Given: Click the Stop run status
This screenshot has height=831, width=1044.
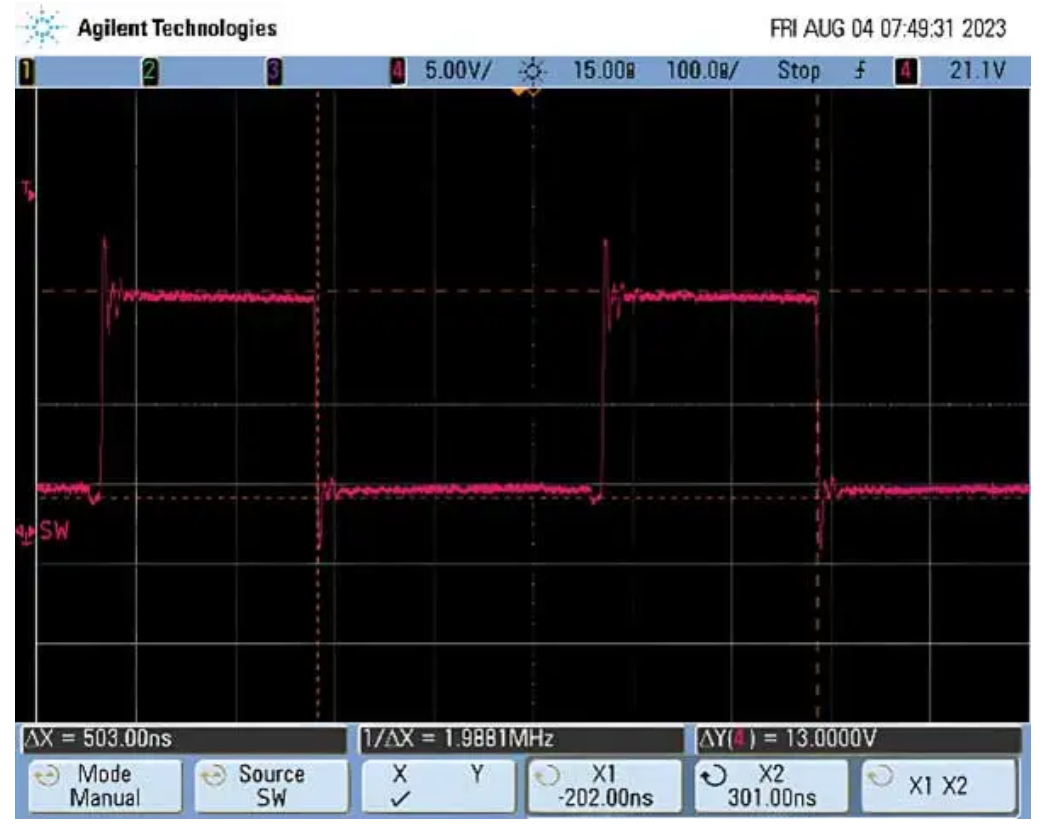Looking at the screenshot, I should coord(798,71).
